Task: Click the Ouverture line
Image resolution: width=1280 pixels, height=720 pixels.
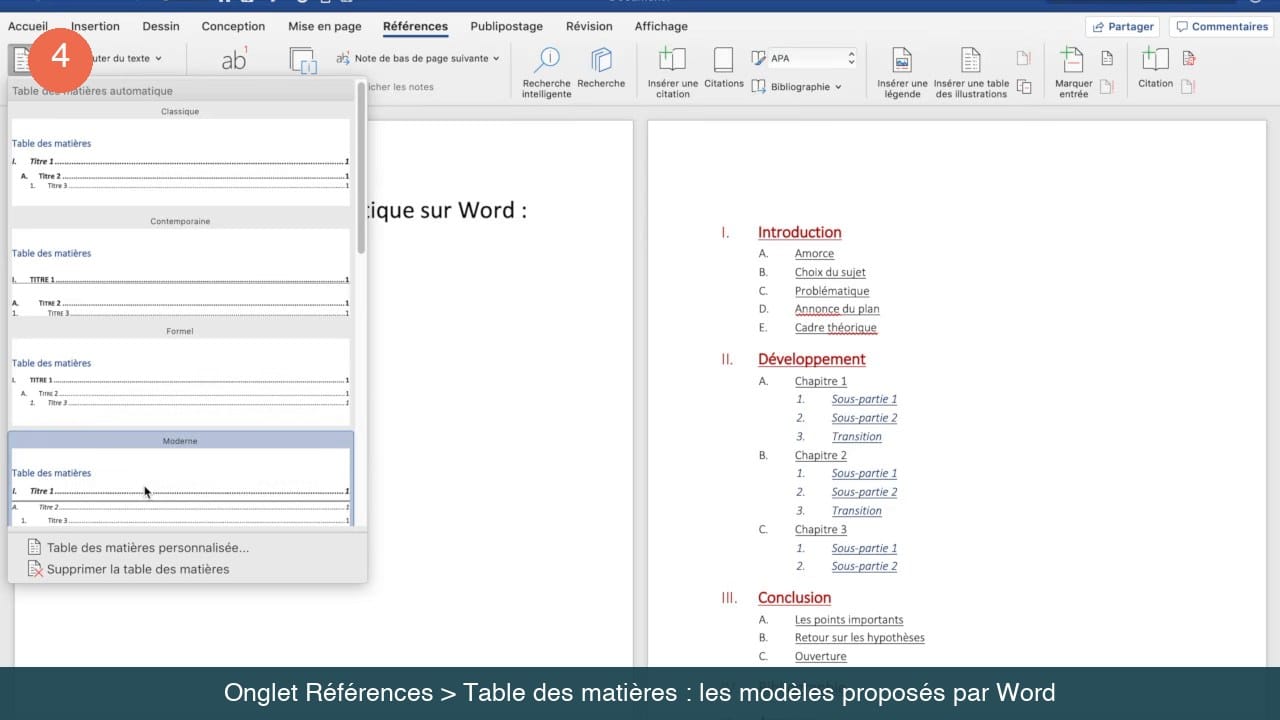Action: (x=820, y=657)
